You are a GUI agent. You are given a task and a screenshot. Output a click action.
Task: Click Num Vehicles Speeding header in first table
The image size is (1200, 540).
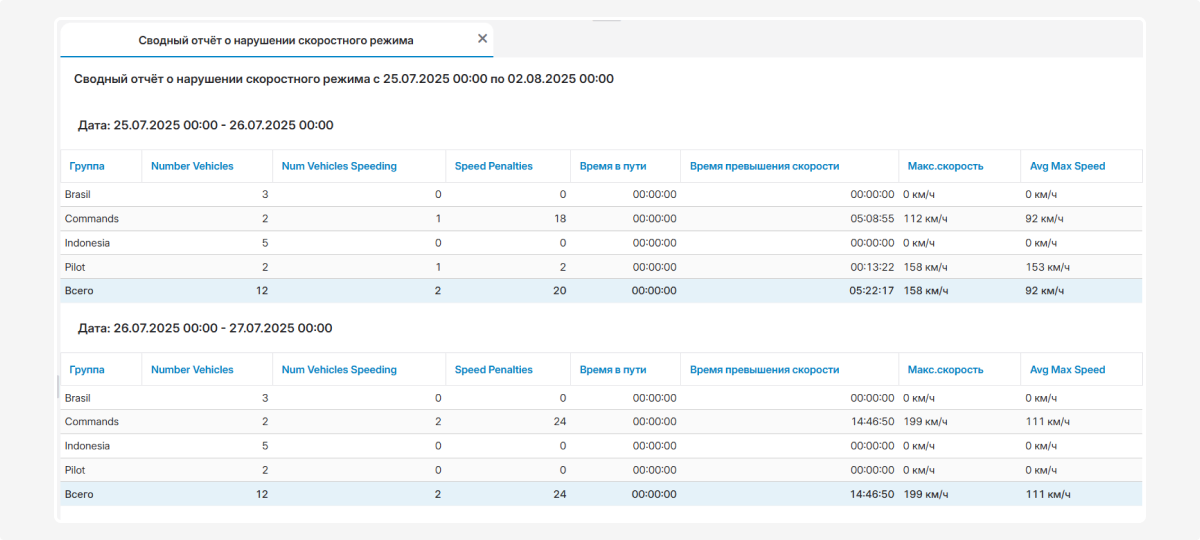pos(339,166)
